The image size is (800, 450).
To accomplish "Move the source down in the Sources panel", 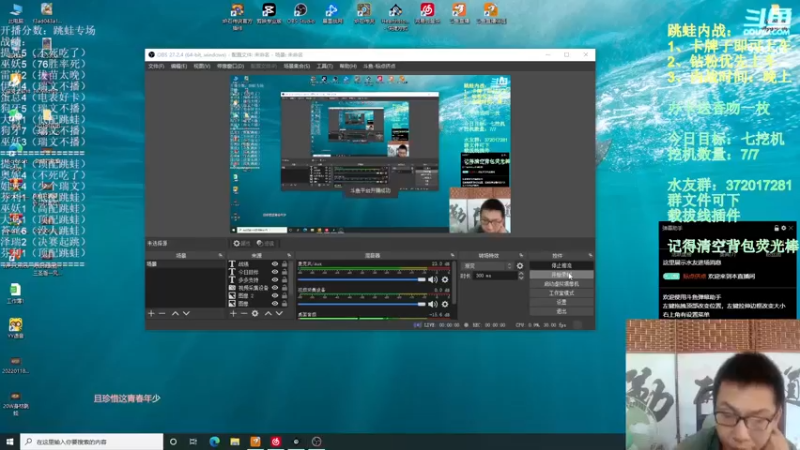I will click(x=279, y=313).
